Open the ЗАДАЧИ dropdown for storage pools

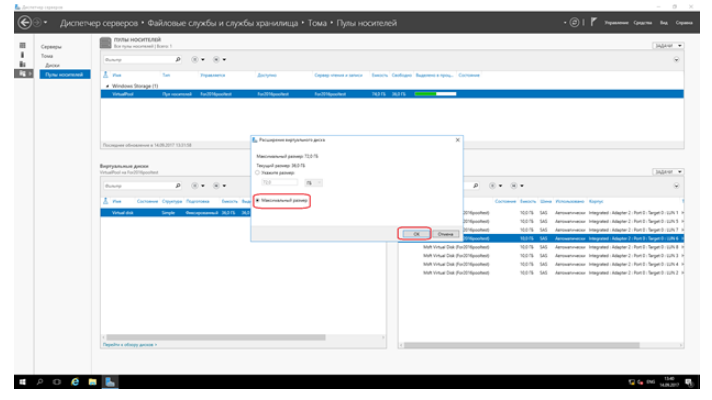pyautogui.click(x=669, y=45)
